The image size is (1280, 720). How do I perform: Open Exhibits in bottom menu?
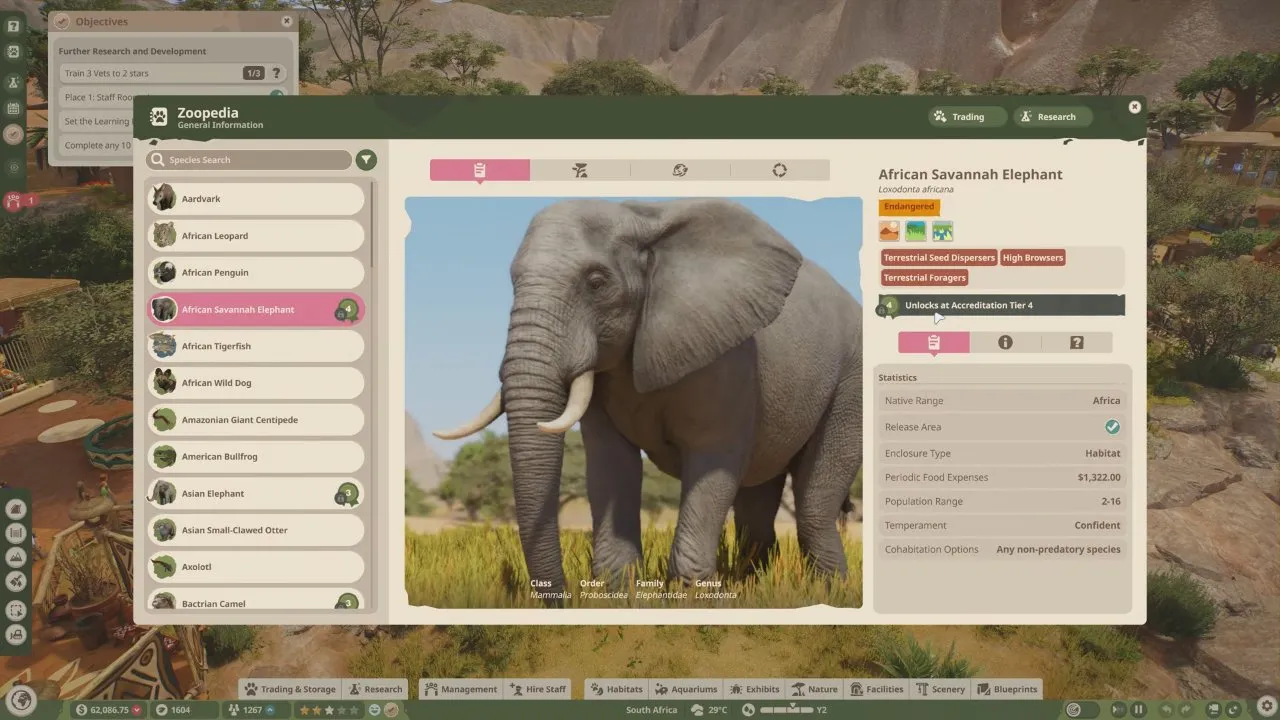pos(754,689)
